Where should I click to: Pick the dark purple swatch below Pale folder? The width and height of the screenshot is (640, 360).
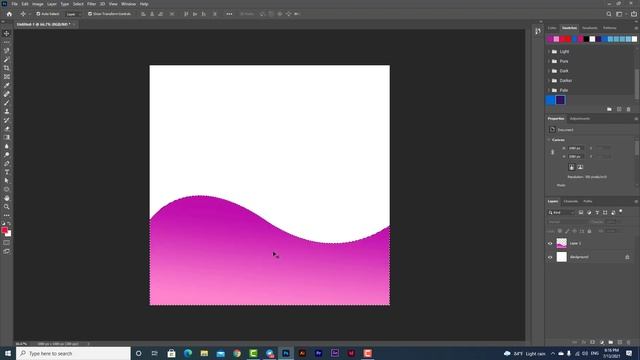coord(560,100)
